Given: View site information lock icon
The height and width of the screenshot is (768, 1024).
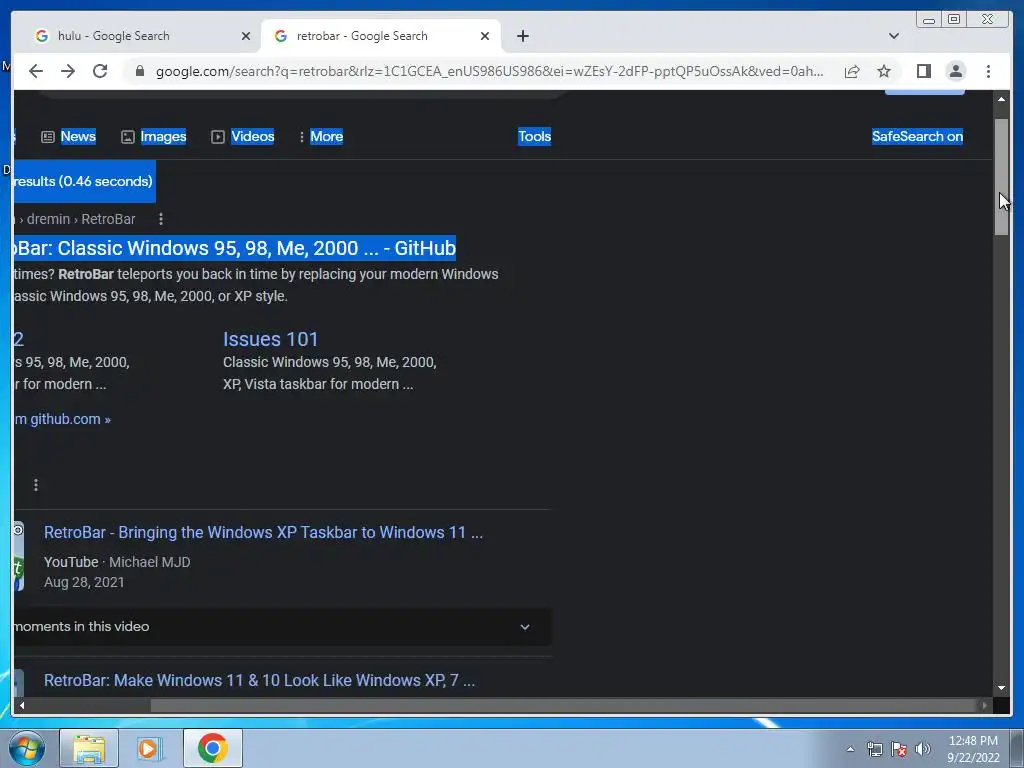Looking at the screenshot, I should click(x=139, y=71).
